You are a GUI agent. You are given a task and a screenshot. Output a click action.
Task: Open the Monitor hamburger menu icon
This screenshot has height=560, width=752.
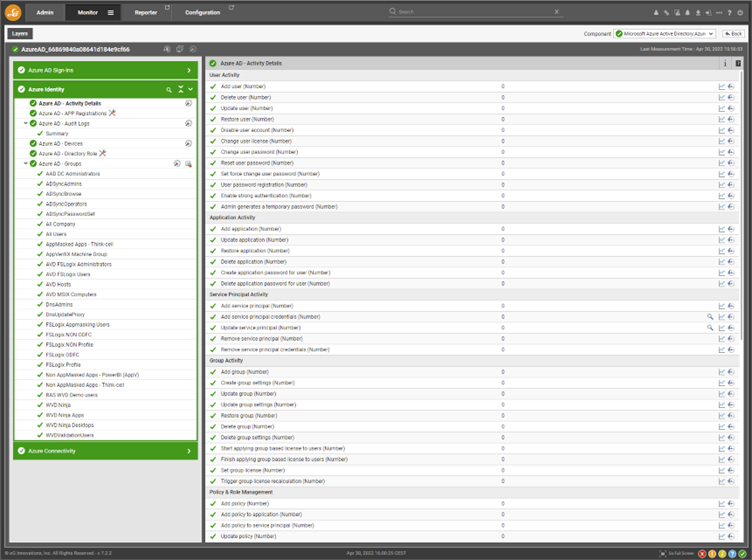(111, 12)
